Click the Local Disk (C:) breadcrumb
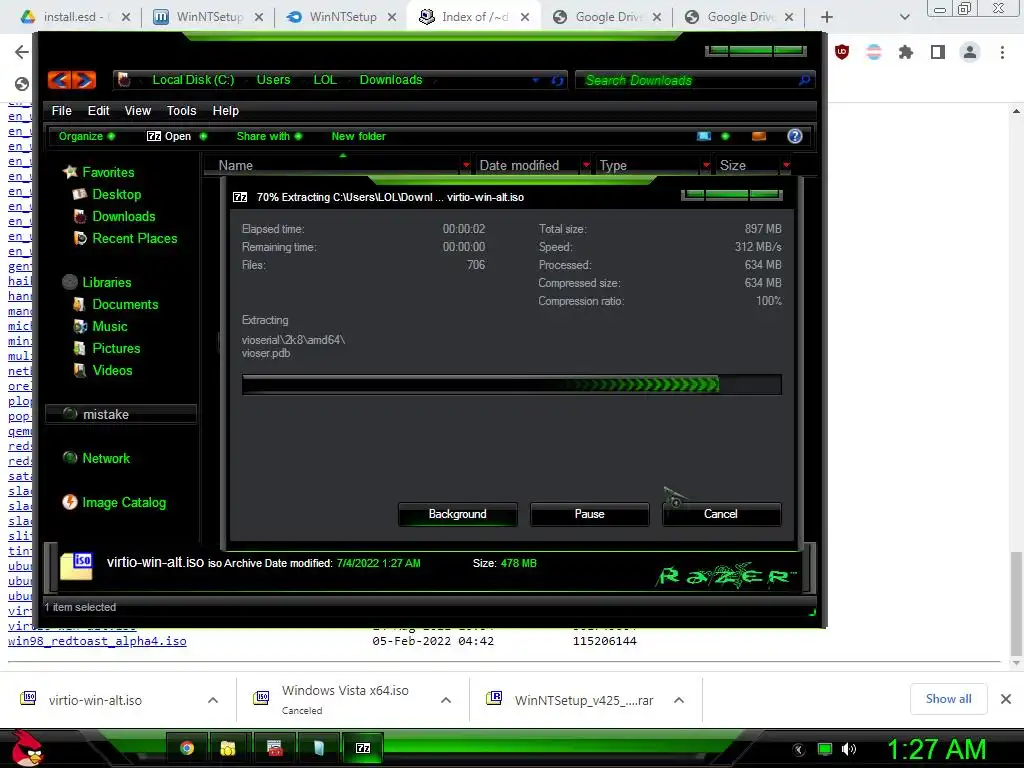The image size is (1024, 768). [x=193, y=80]
